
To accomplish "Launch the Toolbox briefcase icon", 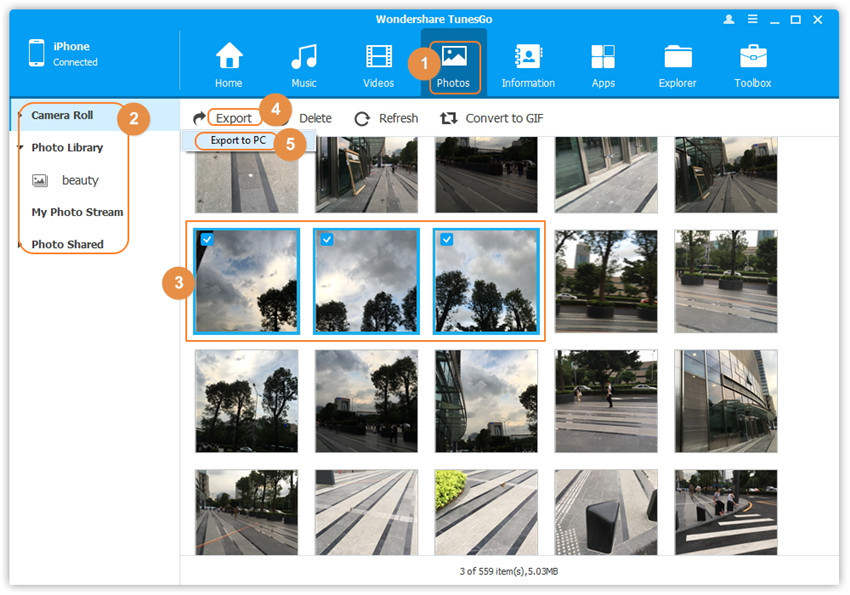I will point(753,57).
